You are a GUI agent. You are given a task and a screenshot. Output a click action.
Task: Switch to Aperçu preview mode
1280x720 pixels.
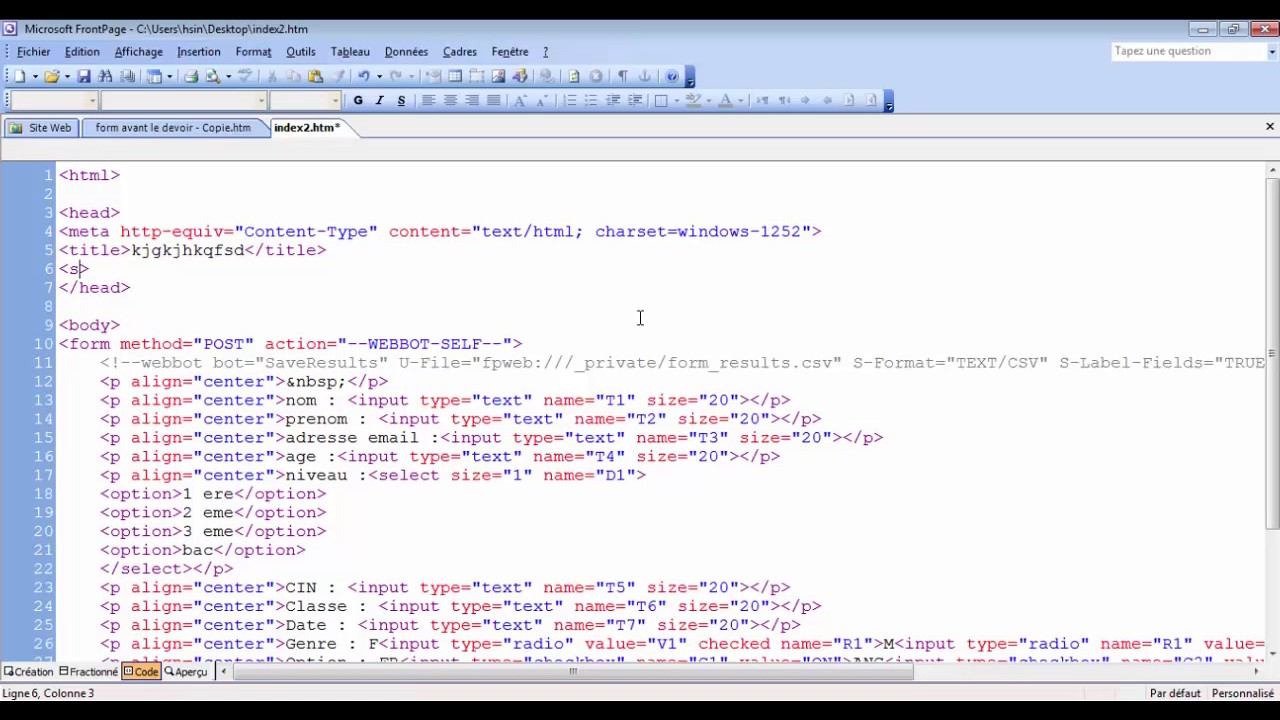pyautogui.click(x=185, y=672)
